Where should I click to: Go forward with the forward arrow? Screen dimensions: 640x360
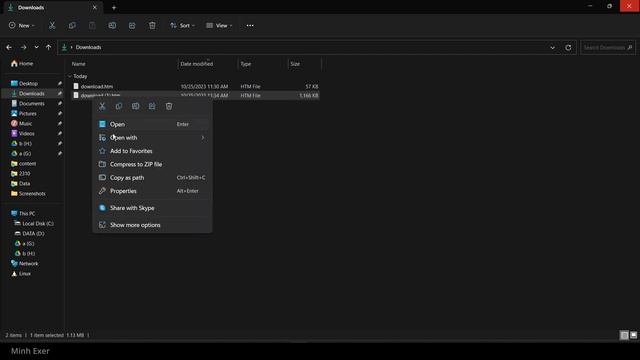tap(23, 47)
